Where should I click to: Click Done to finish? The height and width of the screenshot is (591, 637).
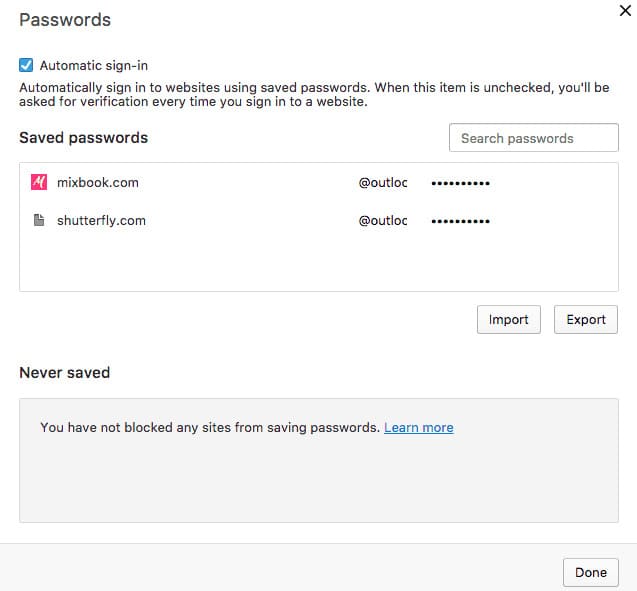pyautogui.click(x=590, y=572)
